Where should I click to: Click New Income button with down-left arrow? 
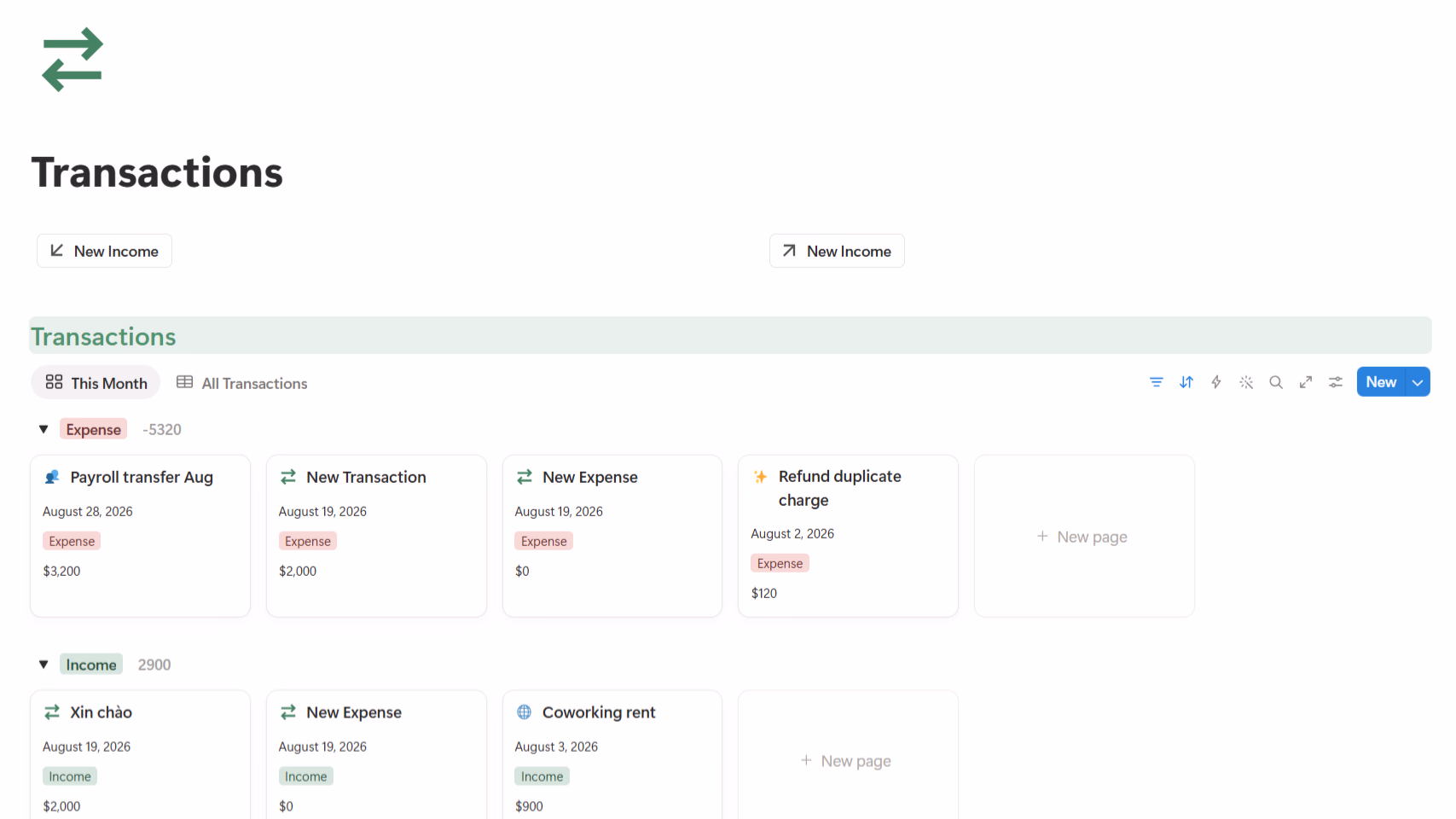click(104, 251)
